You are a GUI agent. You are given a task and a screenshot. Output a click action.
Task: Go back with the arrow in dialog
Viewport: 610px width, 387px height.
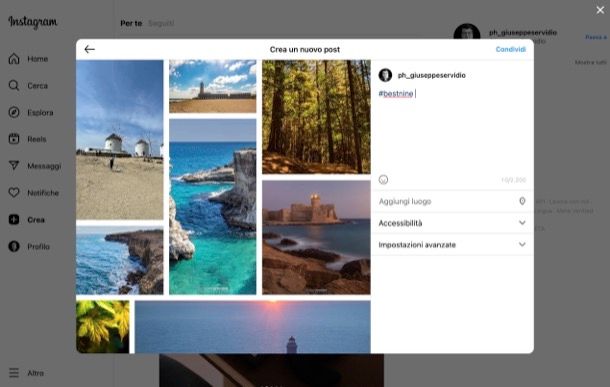[x=89, y=49]
